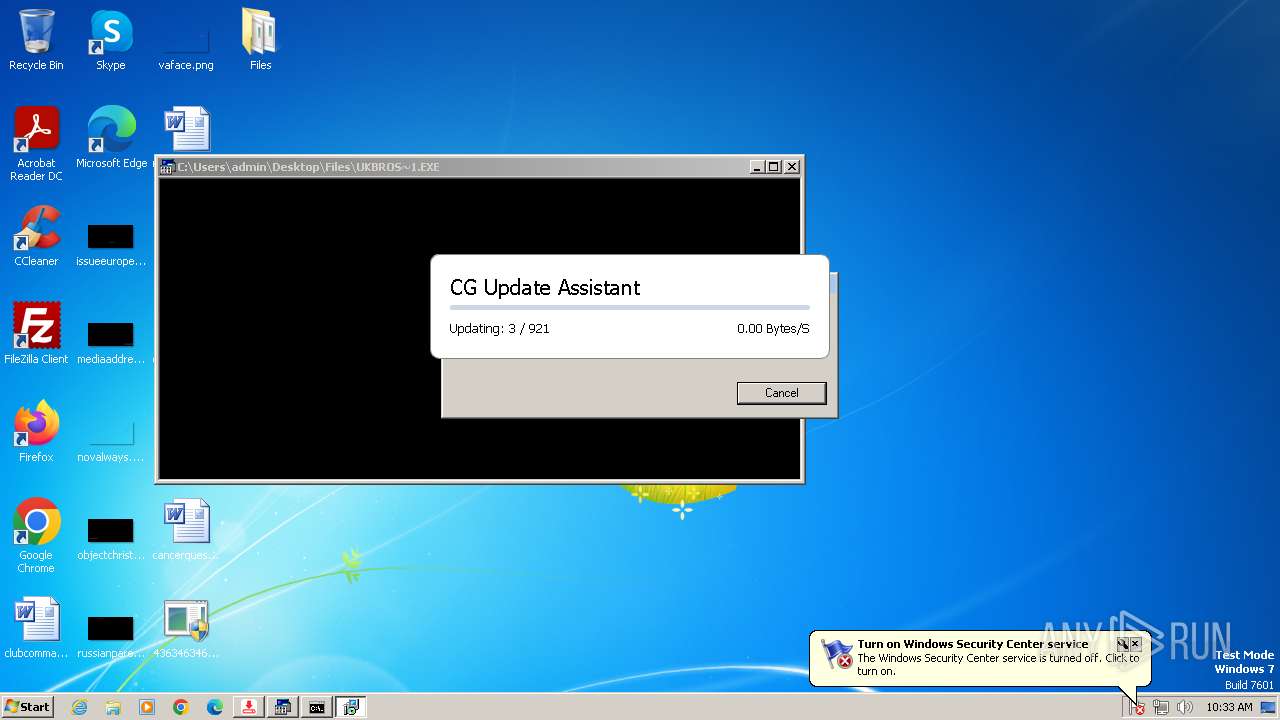The width and height of the screenshot is (1280, 720).
Task: Open the Skype desktop shortcut
Action: coord(110,40)
